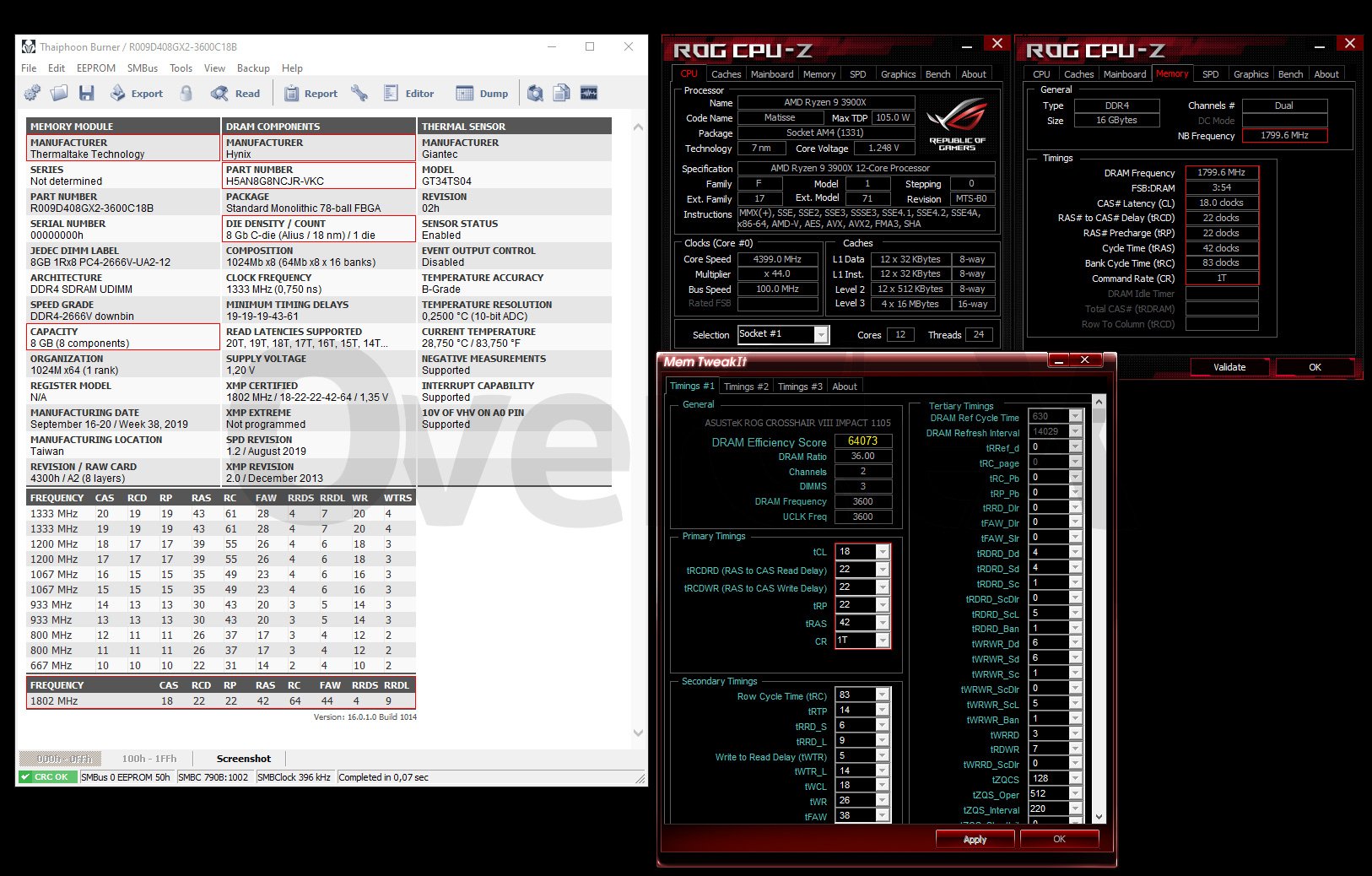The height and width of the screenshot is (876, 1372).
Task: Click the wrench tool icon
Action: 359,94
